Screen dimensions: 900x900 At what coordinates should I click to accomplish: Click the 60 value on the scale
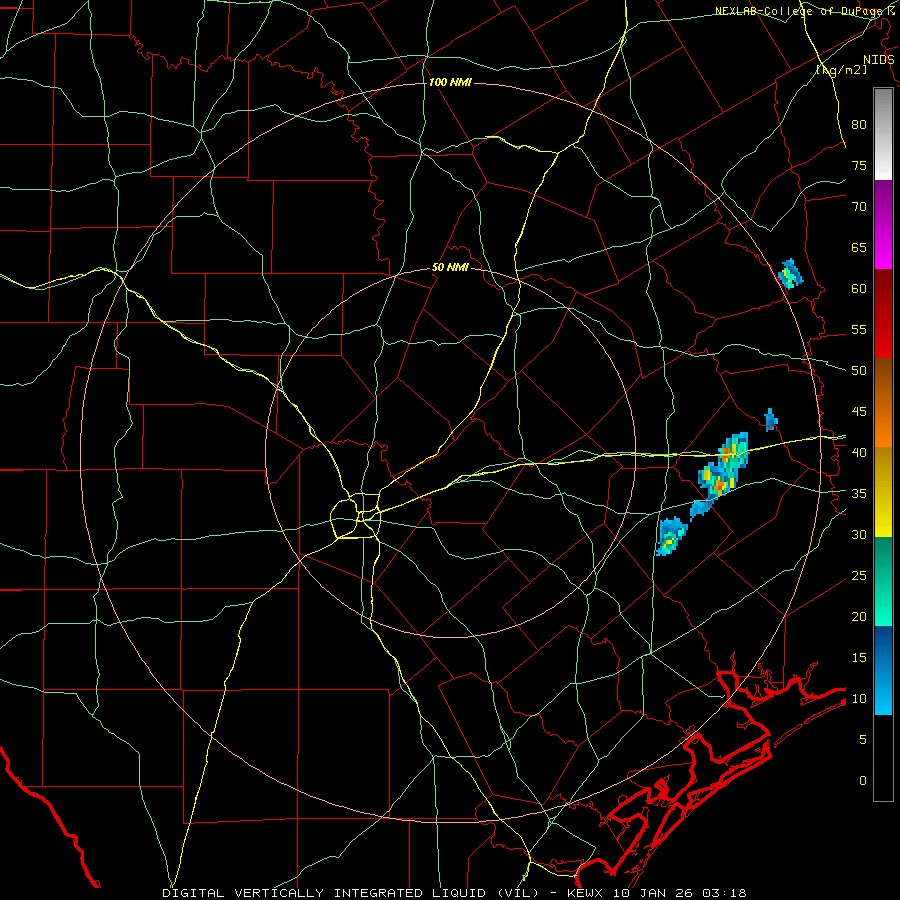tap(859, 289)
